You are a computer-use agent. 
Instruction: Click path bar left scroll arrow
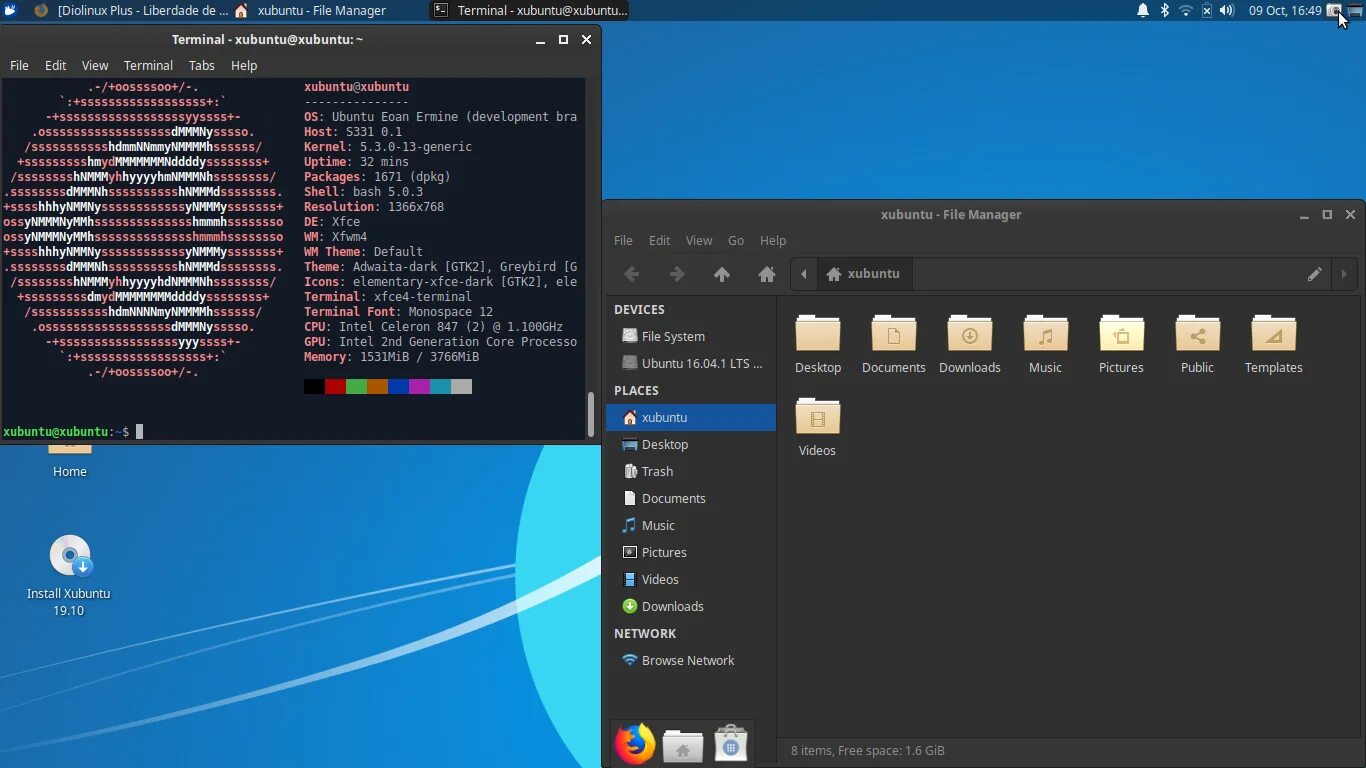pos(804,274)
